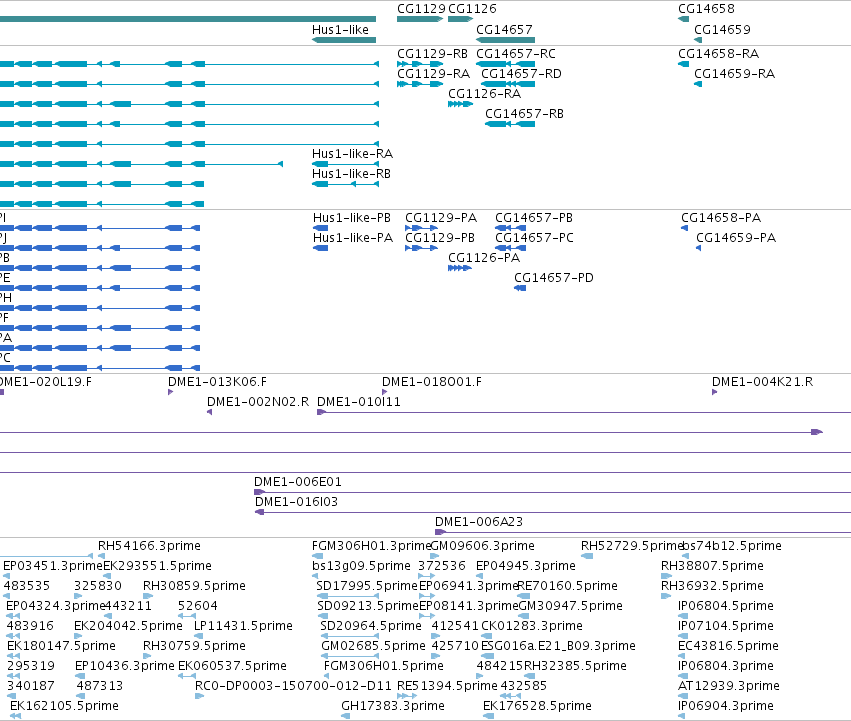Image resolution: width=851 pixels, height=721 pixels.
Task: Click EST RH36932.5prime label
Action: click(713, 586)
